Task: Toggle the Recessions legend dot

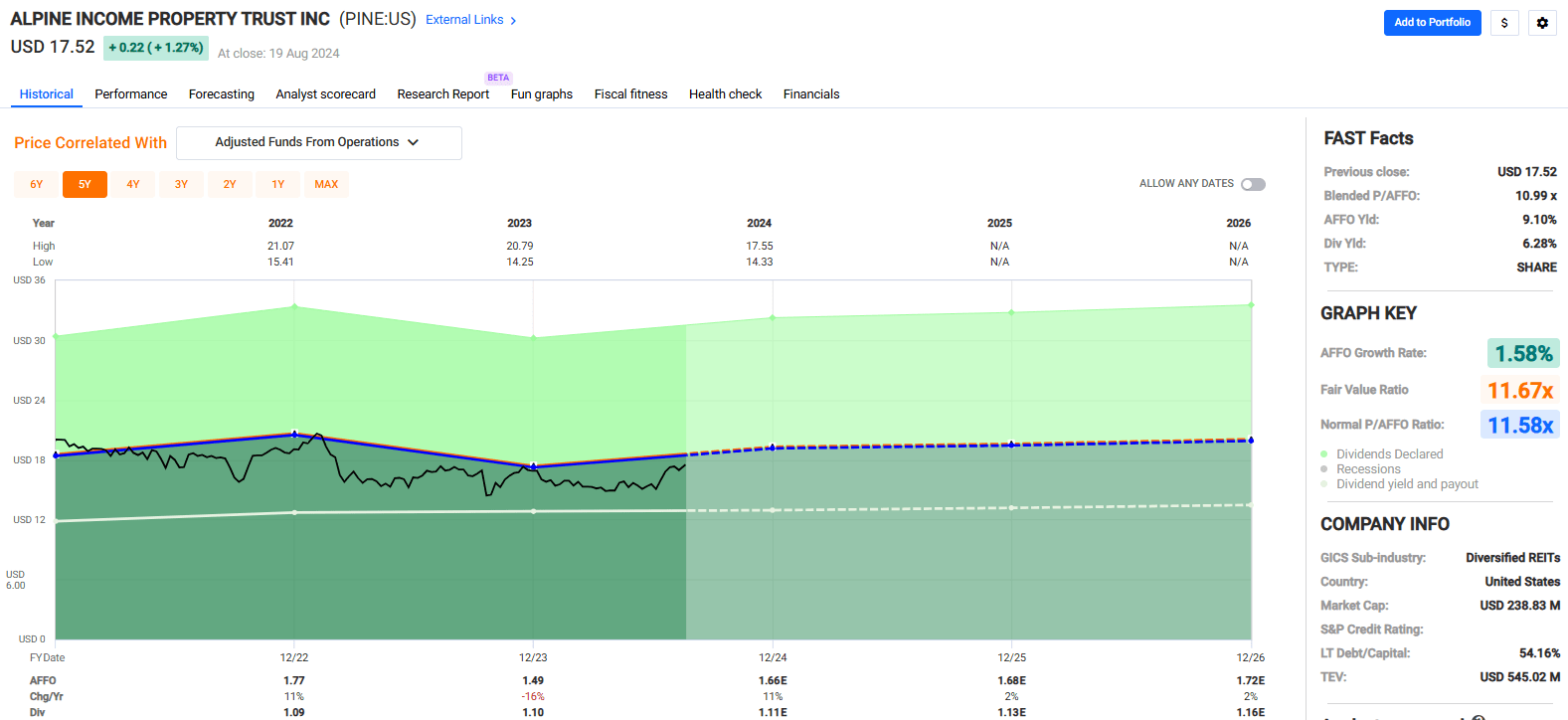Action: click(1323, 469)
